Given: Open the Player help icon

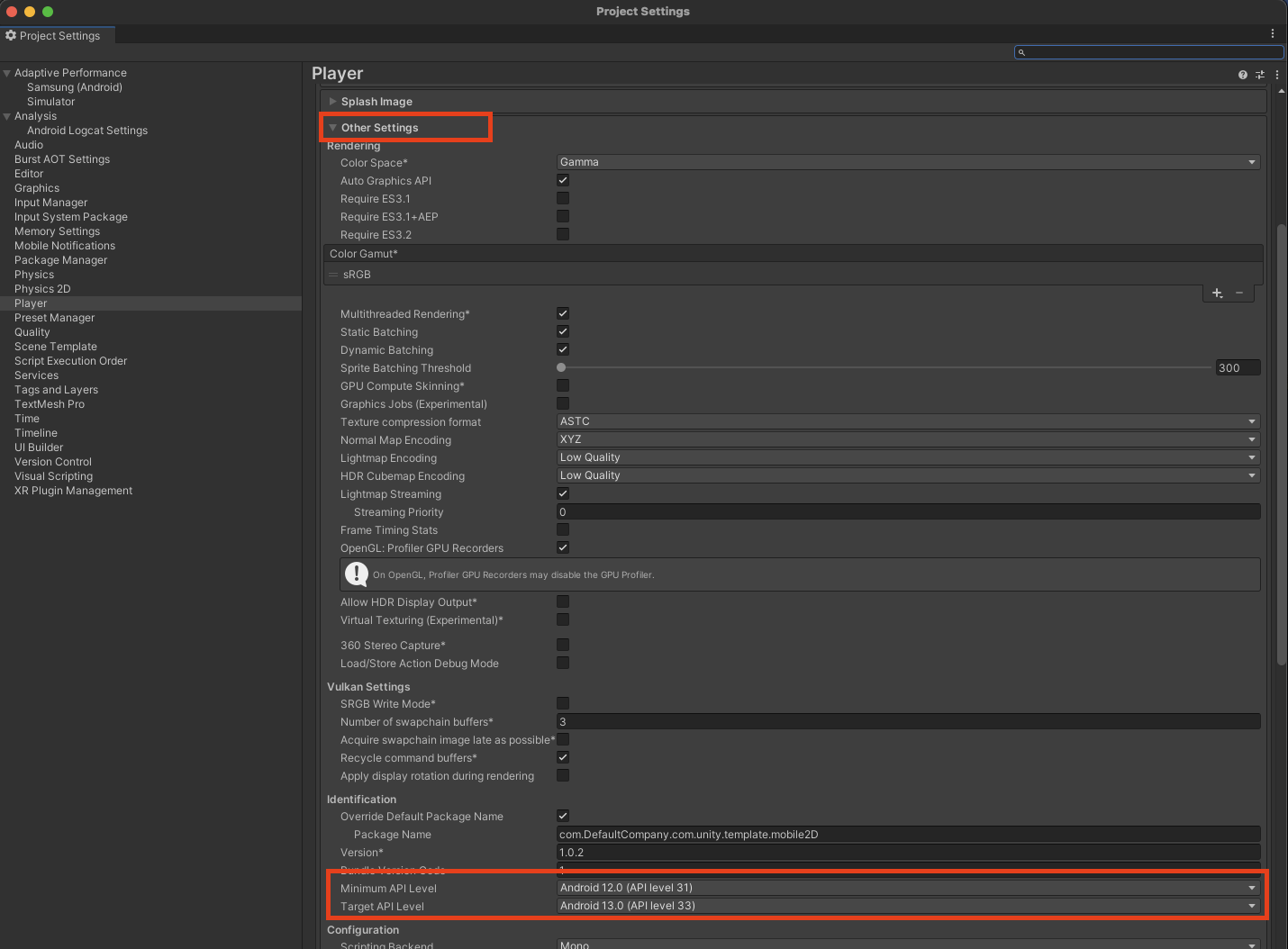Looking at the screenshot, I should 1243,75.
